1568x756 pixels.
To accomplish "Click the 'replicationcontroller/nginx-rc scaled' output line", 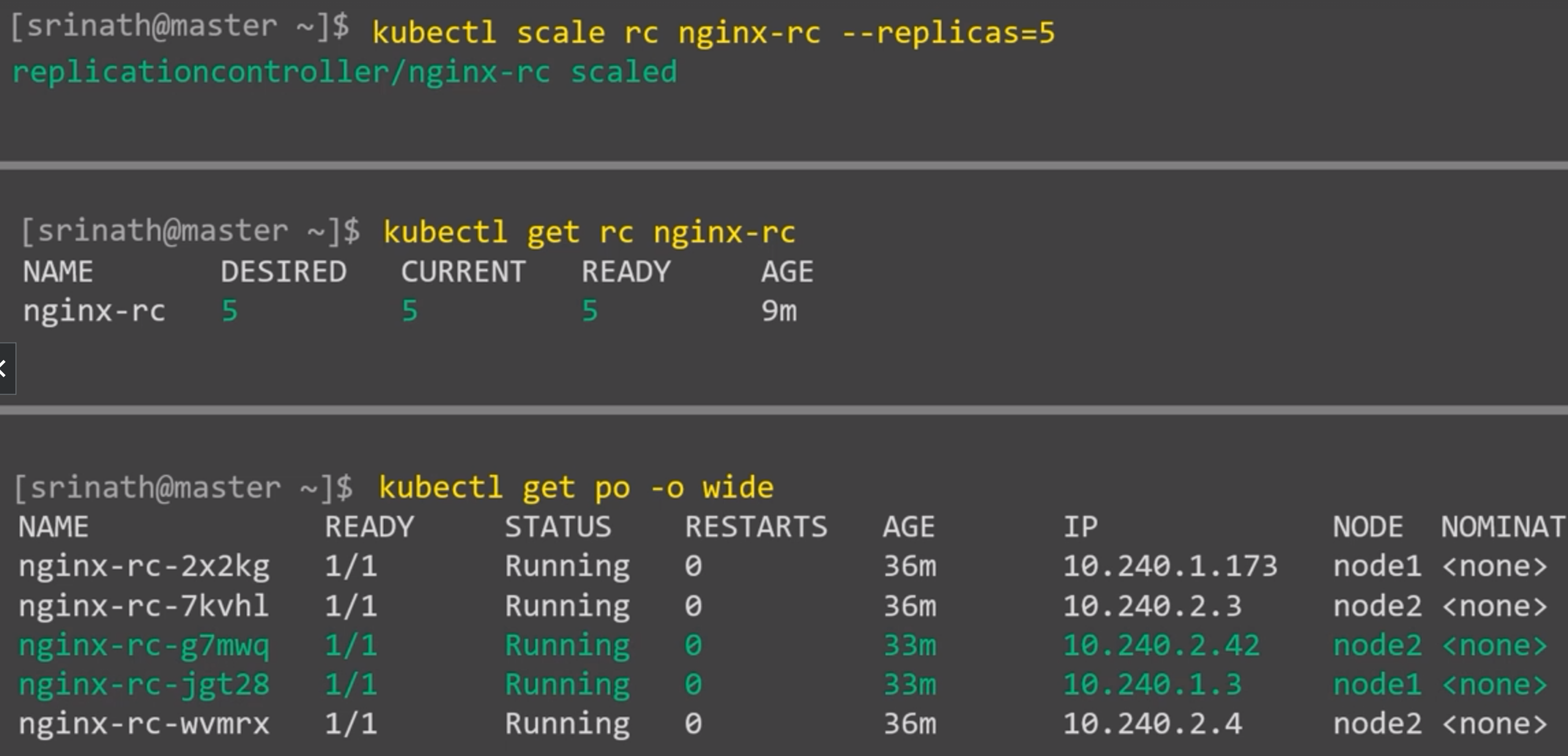I will pyautogui.click(x=344, y=73).
